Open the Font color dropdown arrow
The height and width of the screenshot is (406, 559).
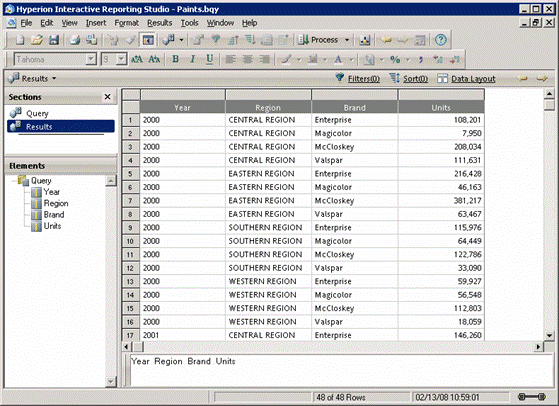click(351, 60)
